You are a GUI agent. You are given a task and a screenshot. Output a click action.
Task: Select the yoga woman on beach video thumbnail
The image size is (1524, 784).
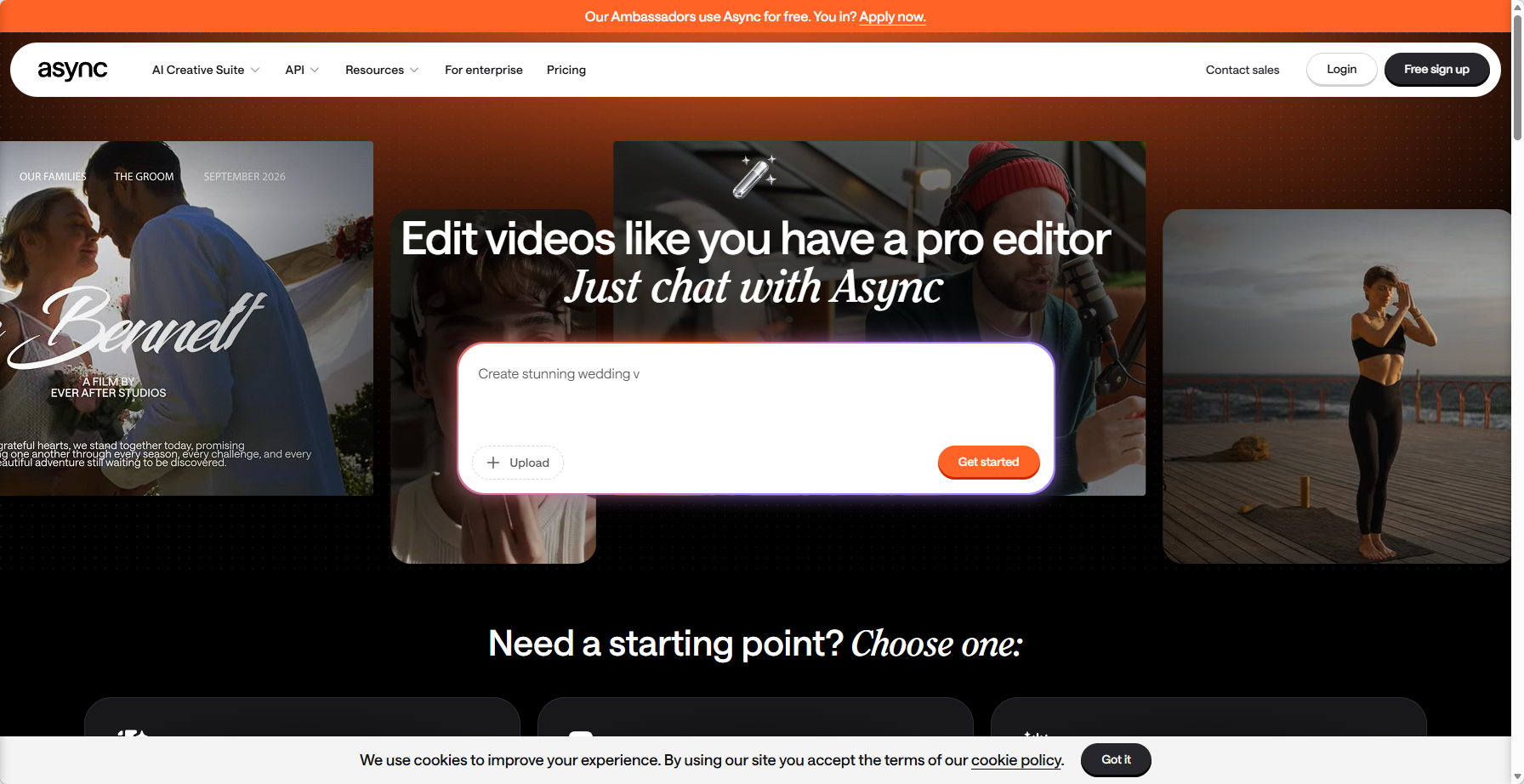click(x=1336, y=386)
